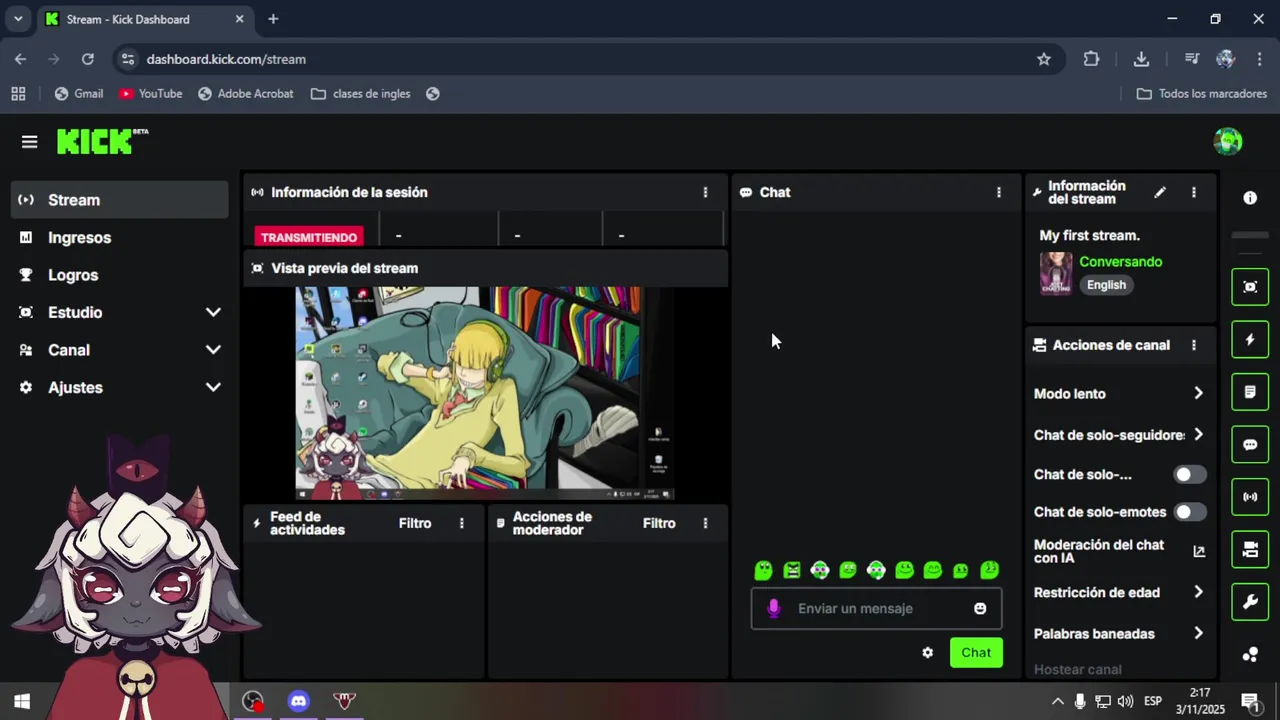Toggle the broadcast signal widget icon in right rail
This screenshot has height=720, width=1280.
[1250, 497]
